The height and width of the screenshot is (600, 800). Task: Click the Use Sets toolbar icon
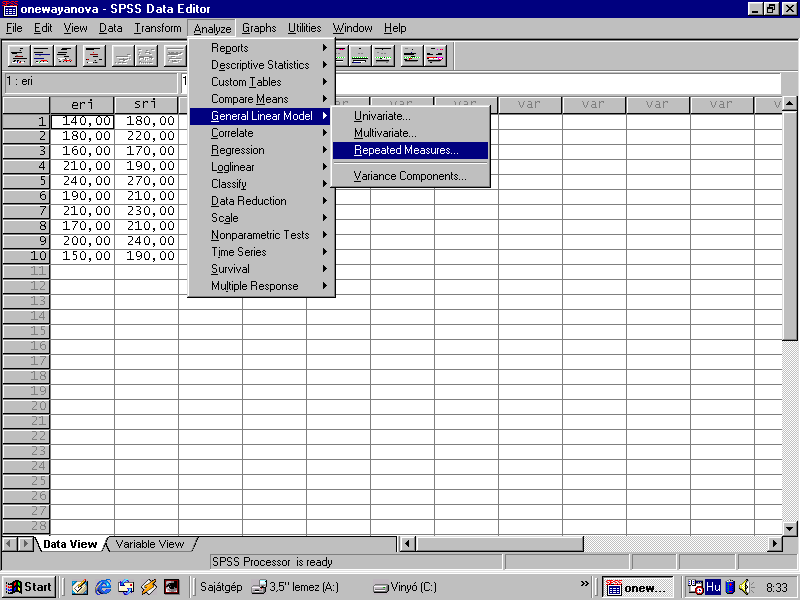point(436,56)
